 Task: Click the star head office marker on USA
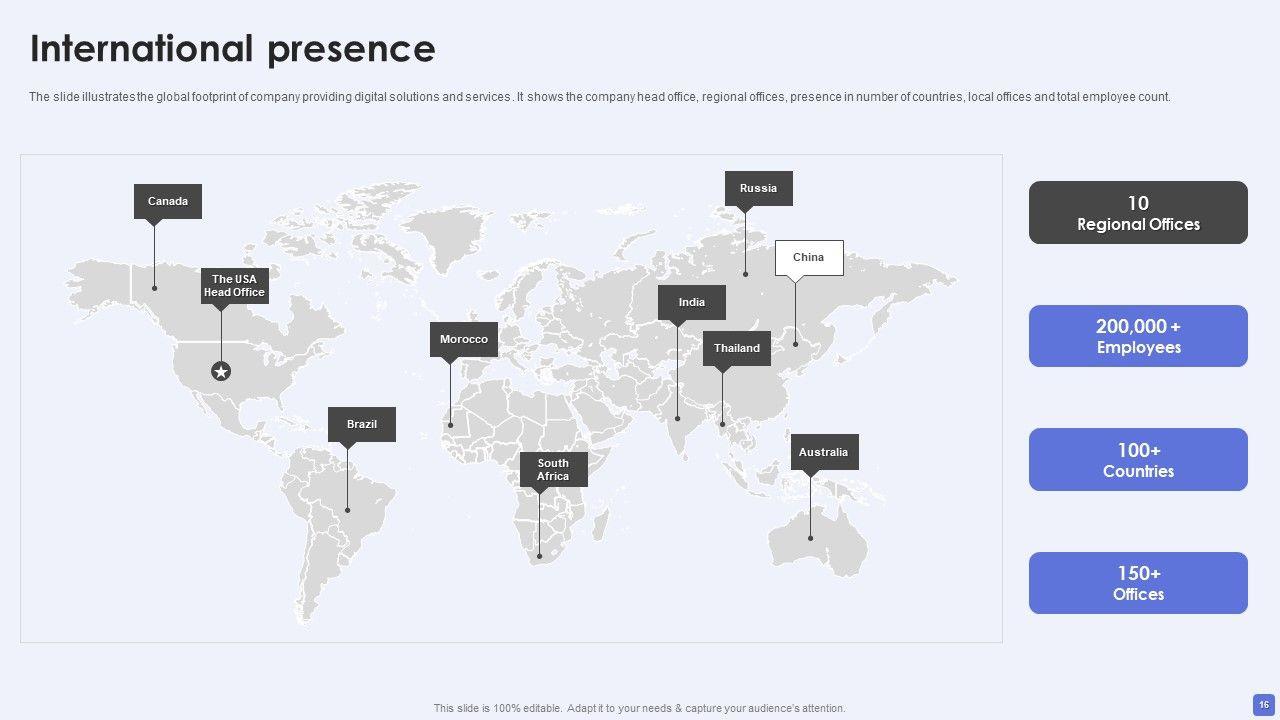[x=221, y=372]
